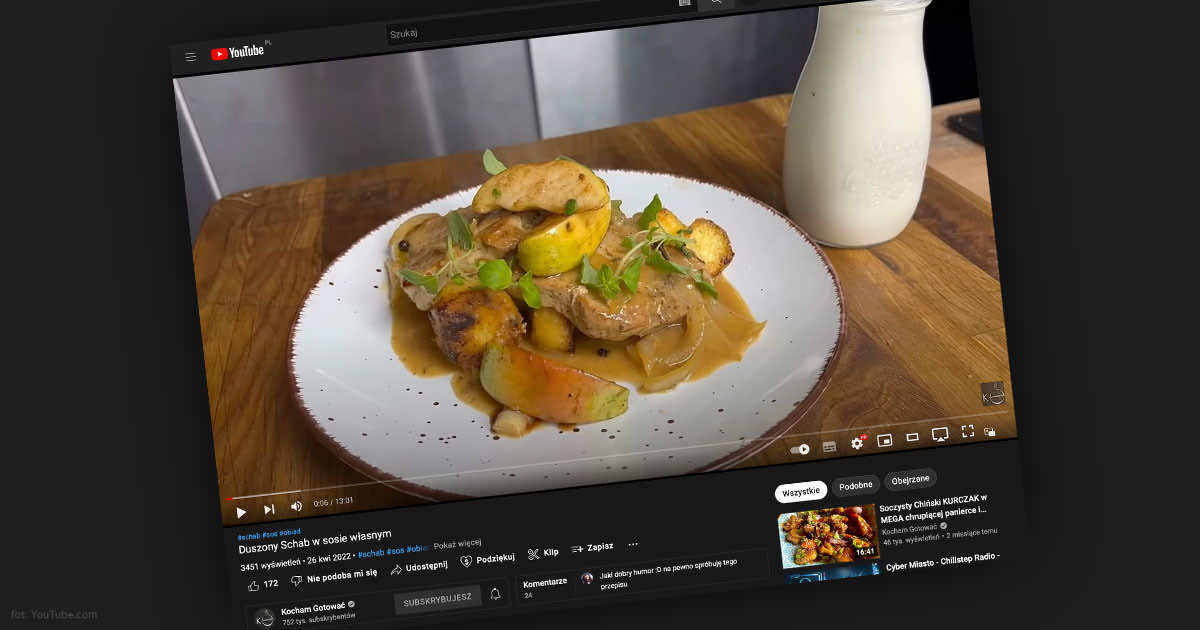Enter fullscreen mode
This screenshot has height=630, width=1200.
point(967,431)
